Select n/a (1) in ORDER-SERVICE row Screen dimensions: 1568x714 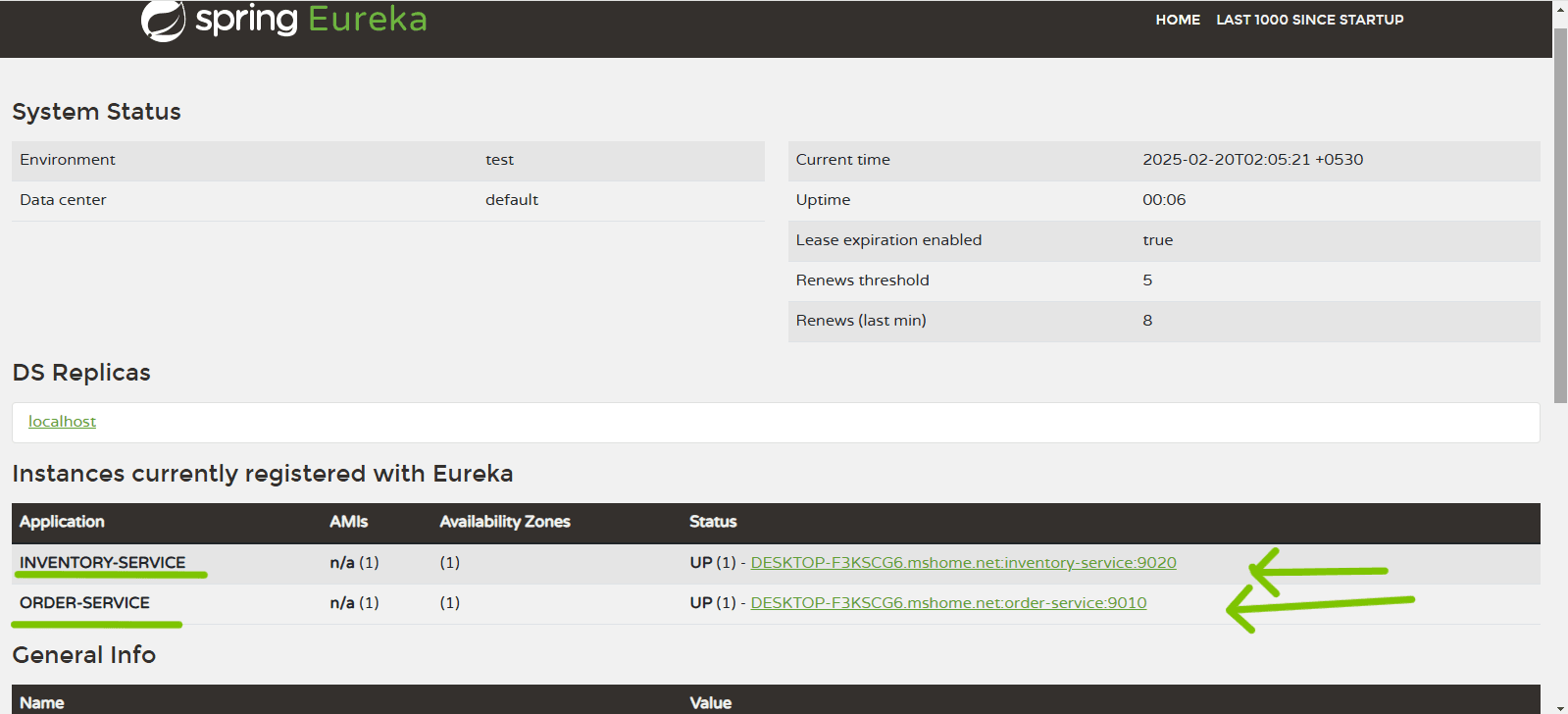coord(354,603)
